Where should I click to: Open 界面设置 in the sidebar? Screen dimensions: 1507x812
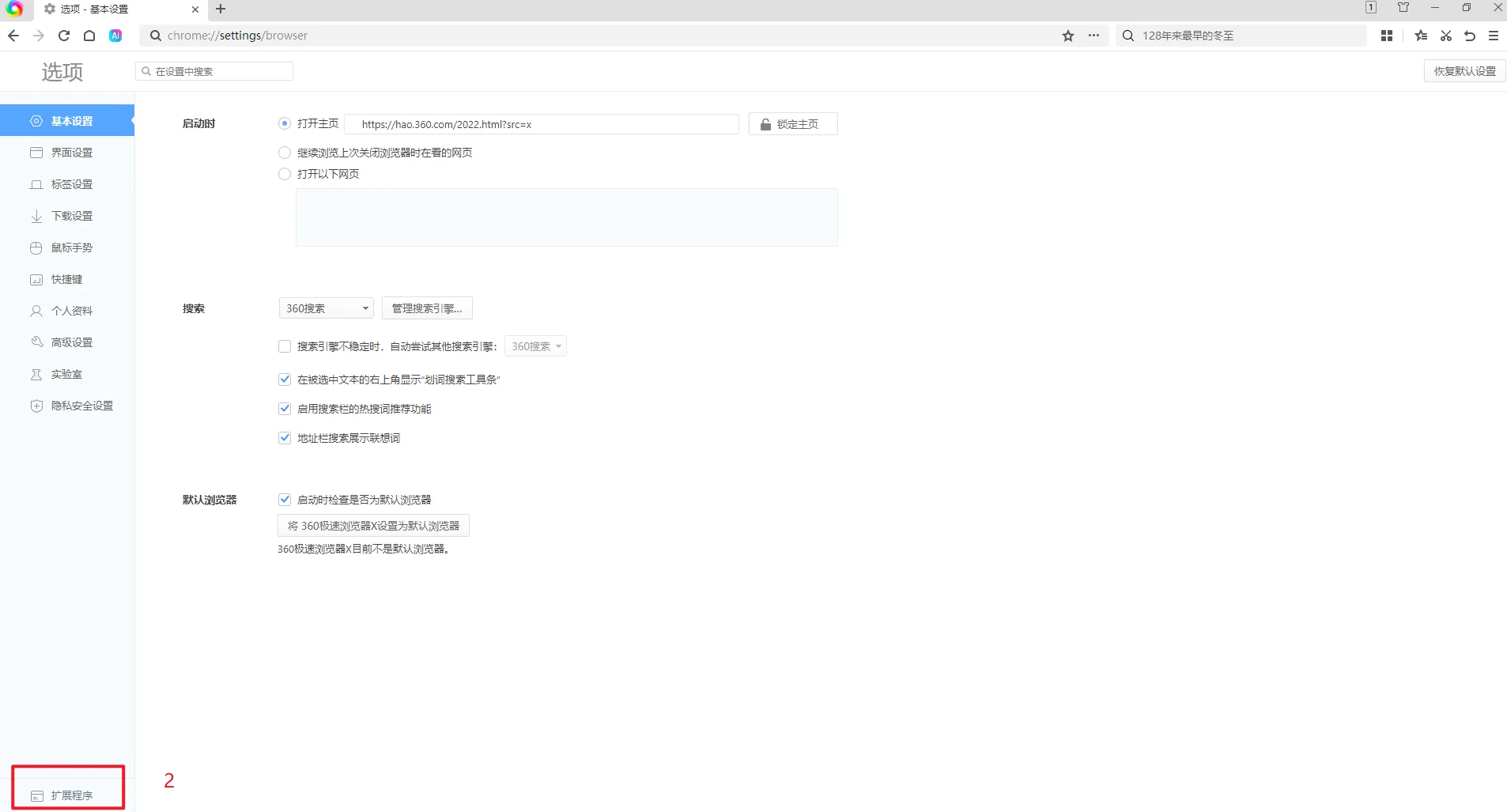coord(67,153)
